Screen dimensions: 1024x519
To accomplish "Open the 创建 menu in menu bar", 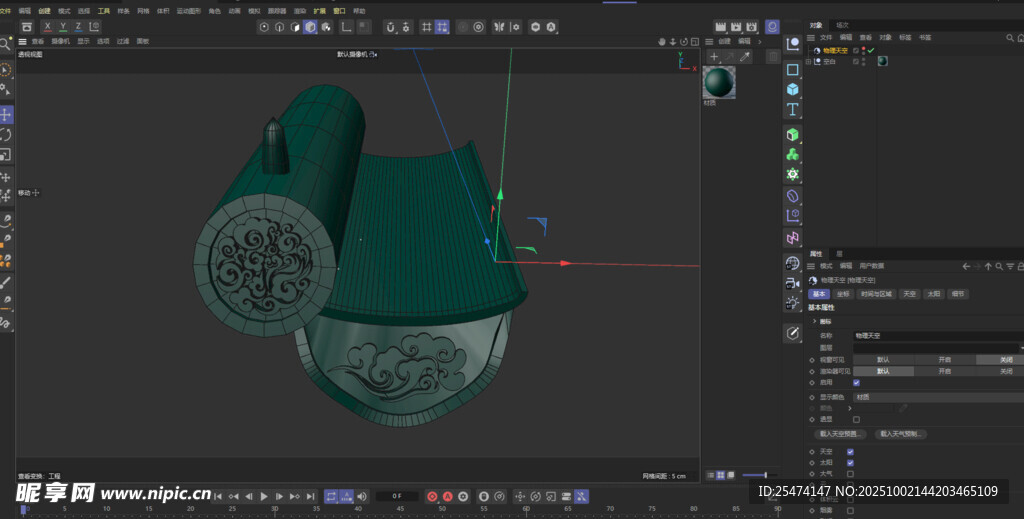I will click(x=44, y=10).
